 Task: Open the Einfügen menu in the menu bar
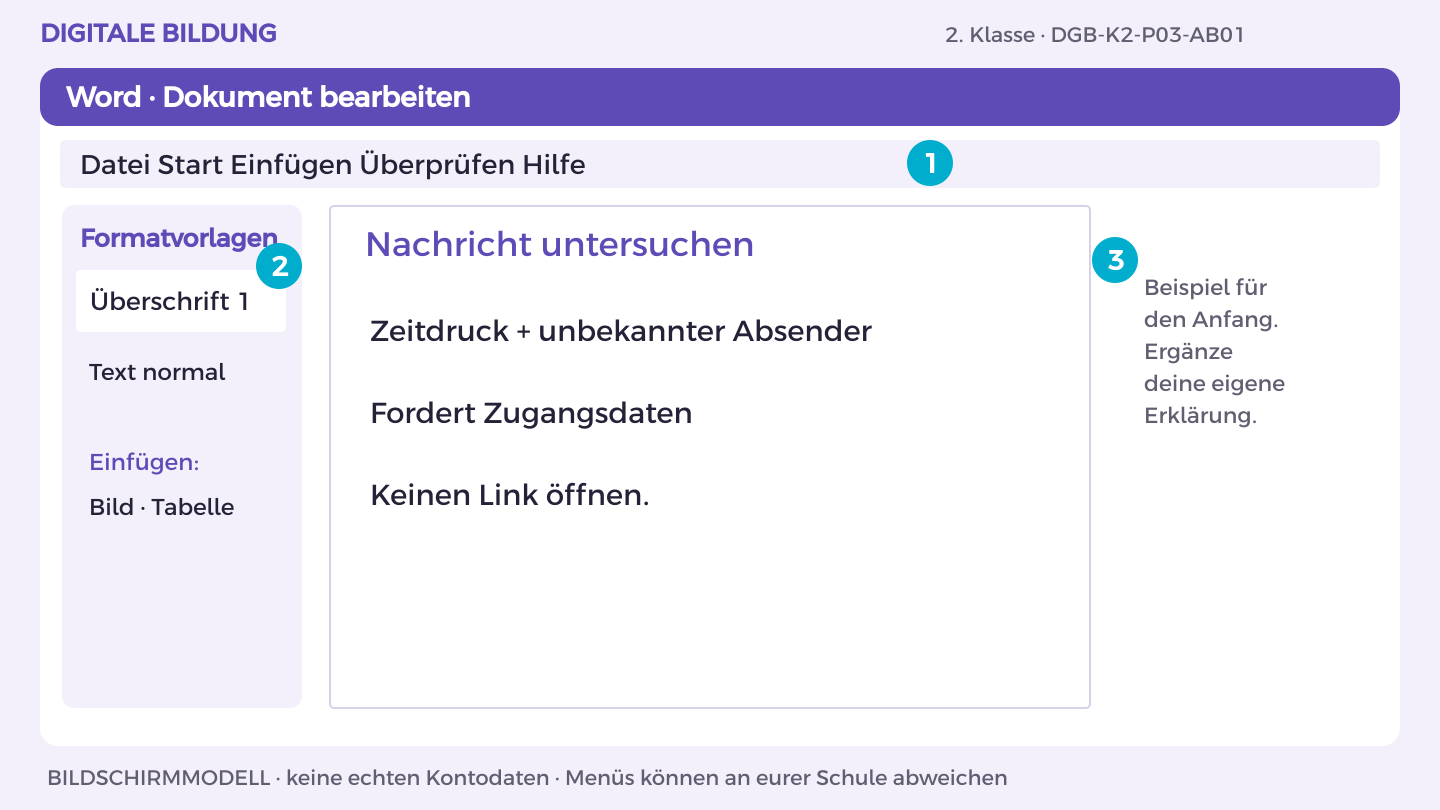point(291,165)
